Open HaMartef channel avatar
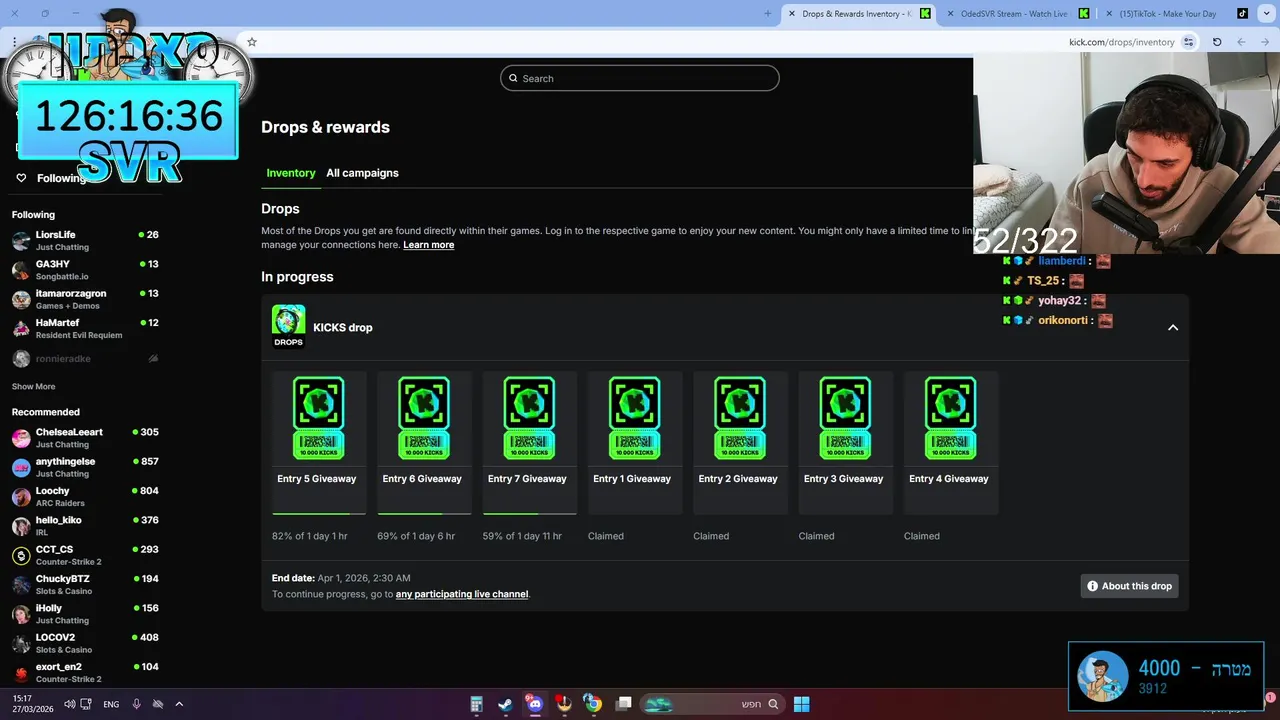 coord(21,328)
